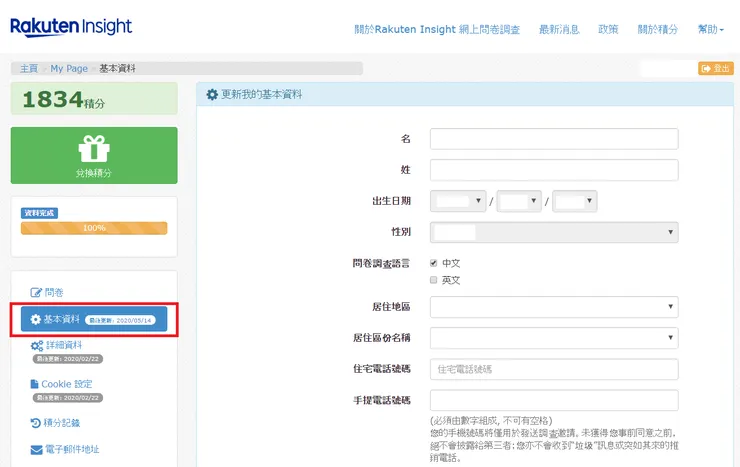Open 電子郵件地址 sidebar link
Screen dimensions: 740x467
tap(72, 450)
